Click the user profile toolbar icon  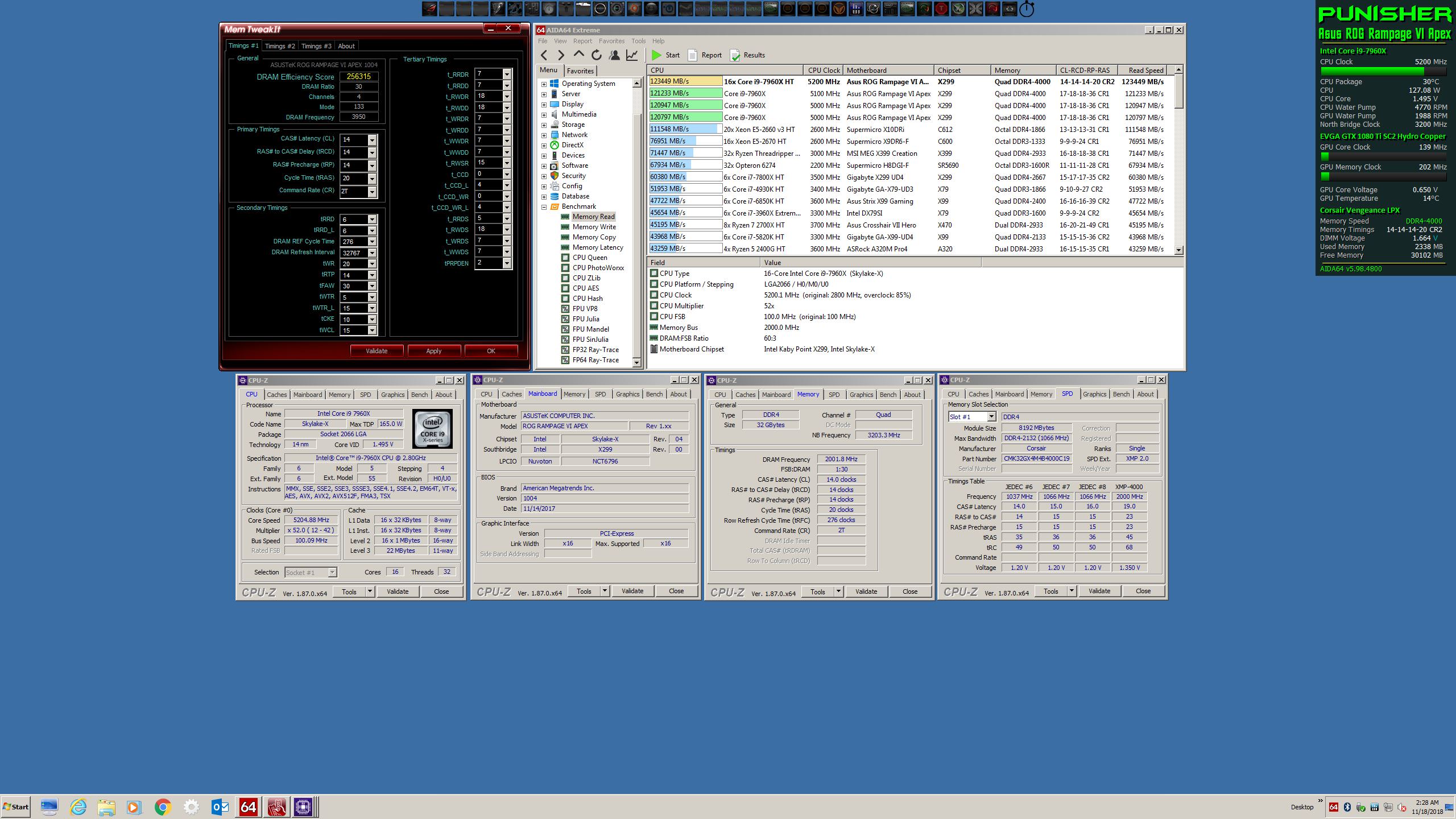614,55
